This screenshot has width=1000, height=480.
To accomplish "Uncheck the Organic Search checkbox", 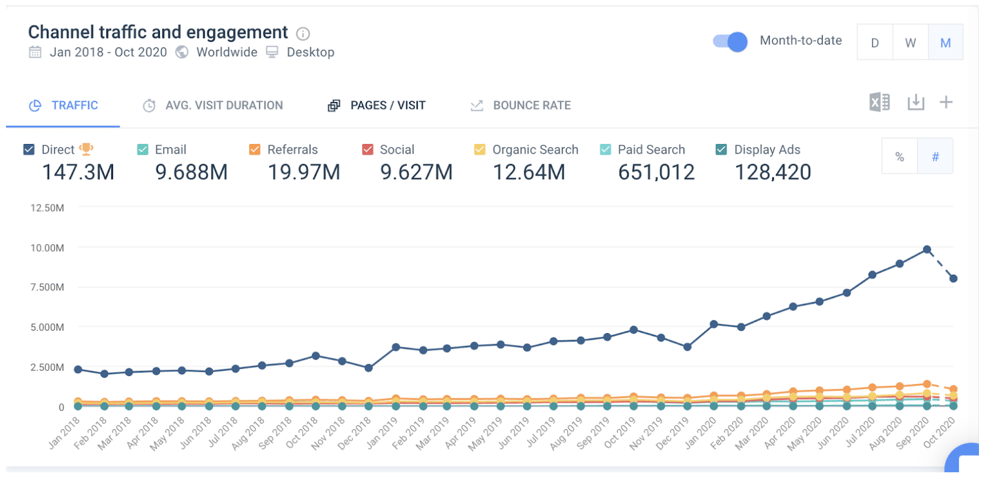I will click(x=480, y=150).
